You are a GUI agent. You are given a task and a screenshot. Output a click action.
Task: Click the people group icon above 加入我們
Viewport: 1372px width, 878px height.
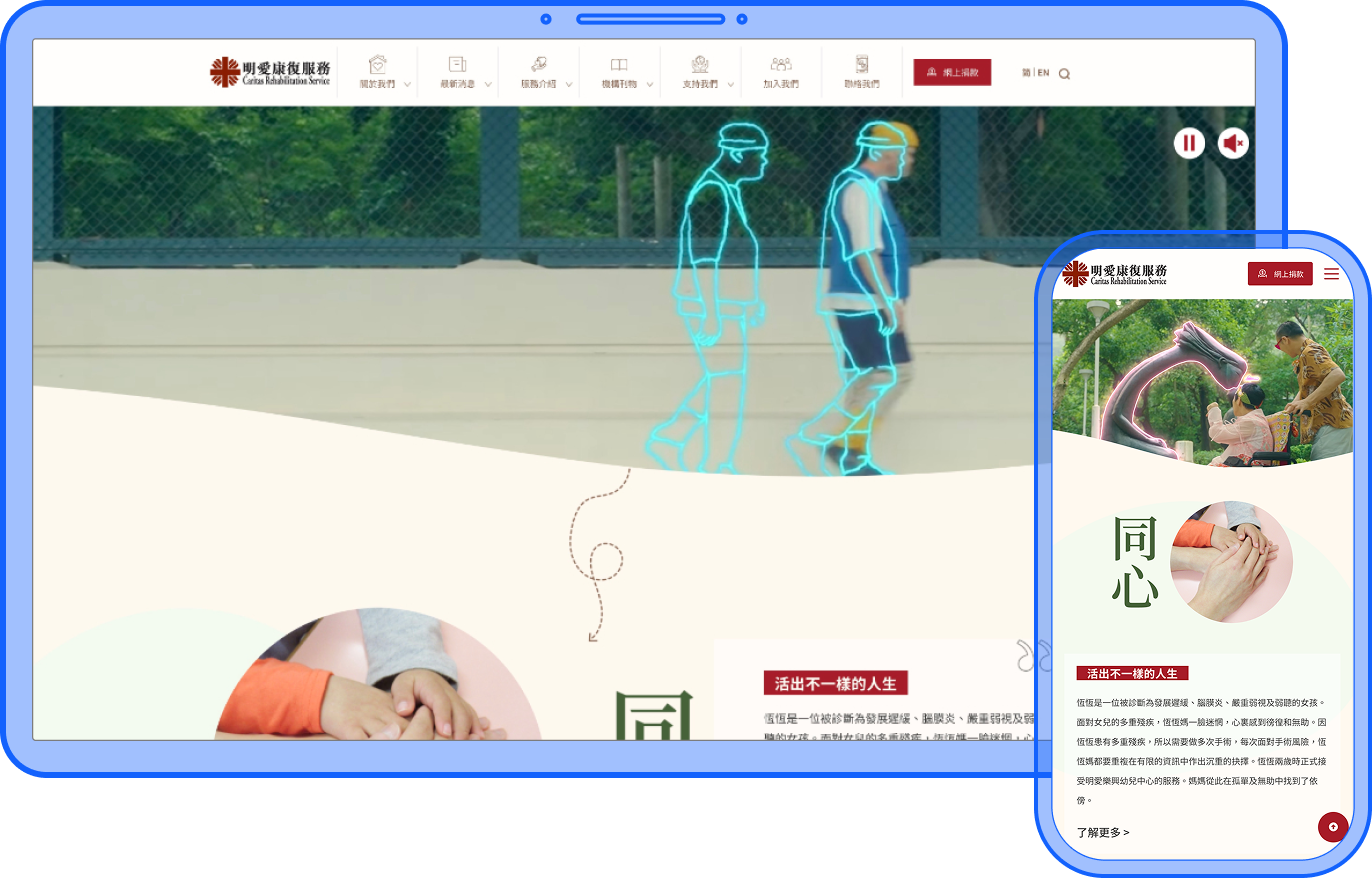(781, 64)
